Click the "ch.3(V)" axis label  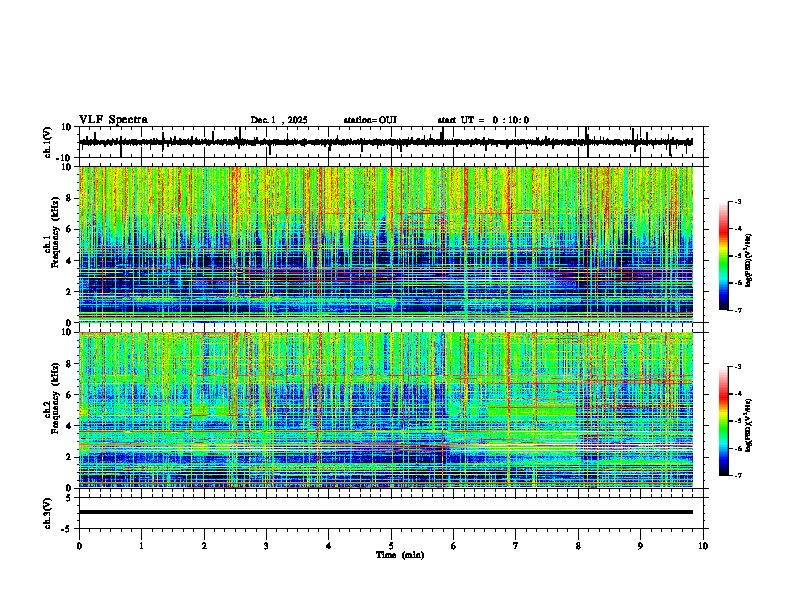48,513
